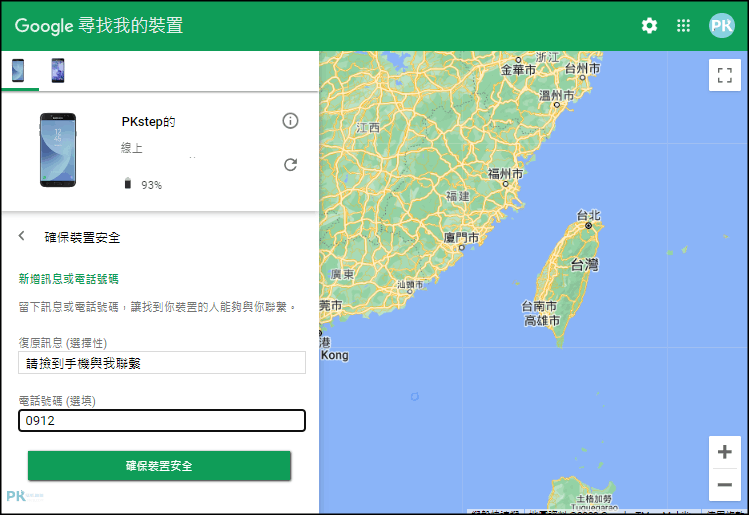Click the 台州市 map label
This screenshot has height=515, width=749.
pyautogui.click(x=582, y=69)
